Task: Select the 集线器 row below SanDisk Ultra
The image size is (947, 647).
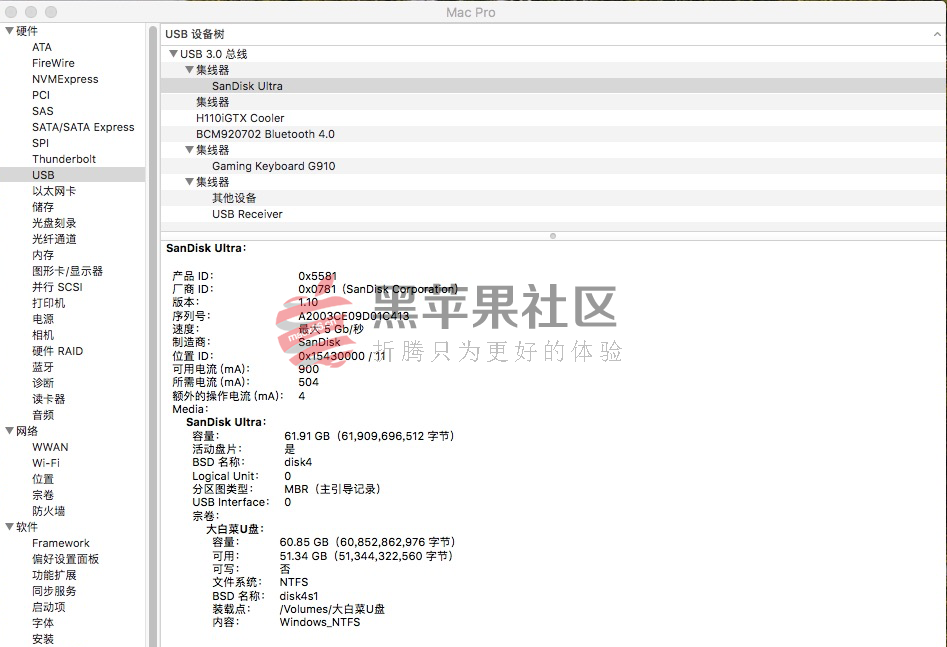Action: click(x=553, y=102)
